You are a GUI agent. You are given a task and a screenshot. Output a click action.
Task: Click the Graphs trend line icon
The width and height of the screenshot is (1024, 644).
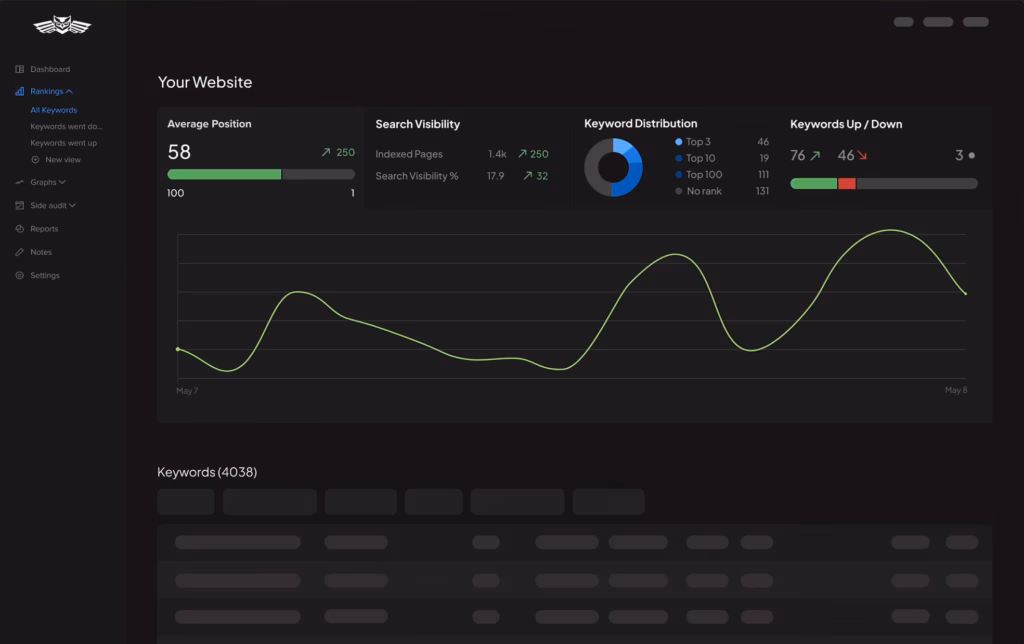[x=20, y=182]
